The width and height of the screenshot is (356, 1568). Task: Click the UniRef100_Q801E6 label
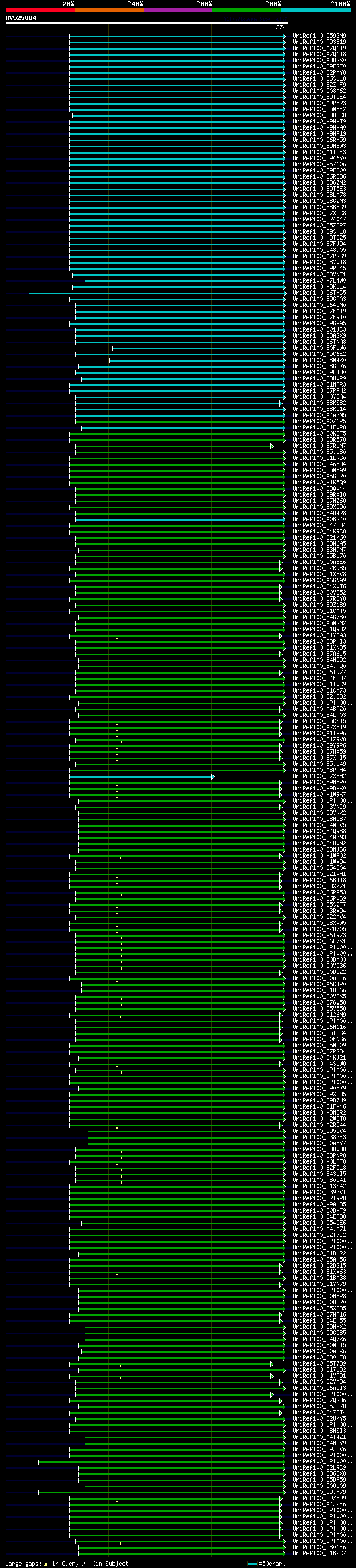point(319,1547)
